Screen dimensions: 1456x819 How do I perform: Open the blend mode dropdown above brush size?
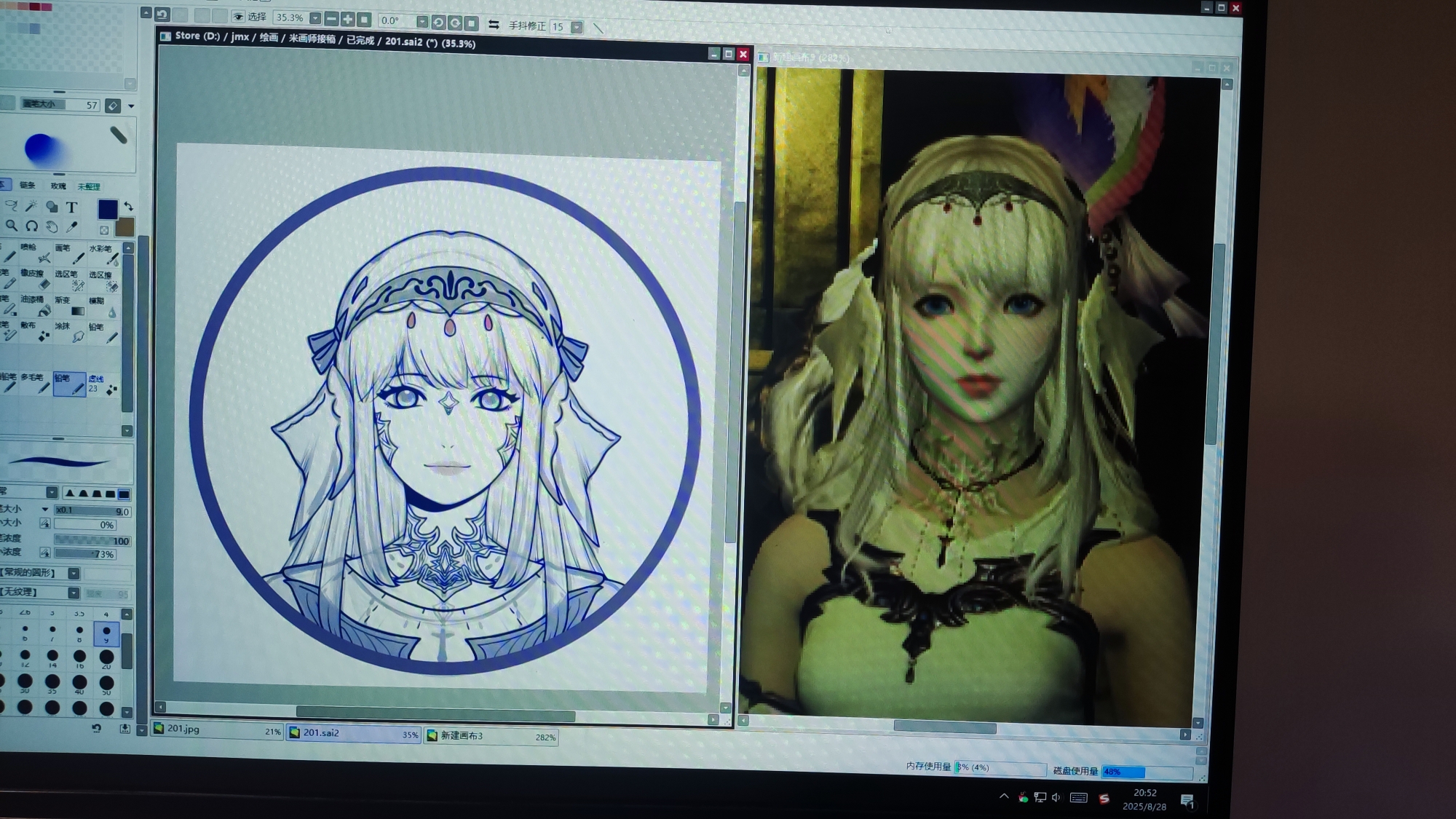coord(52,492)
